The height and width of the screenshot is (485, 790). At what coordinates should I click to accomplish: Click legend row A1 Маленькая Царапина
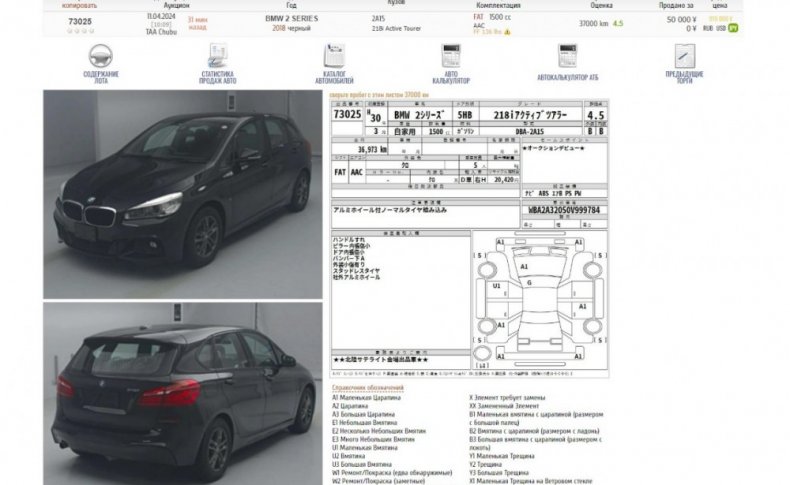(366, 398)
